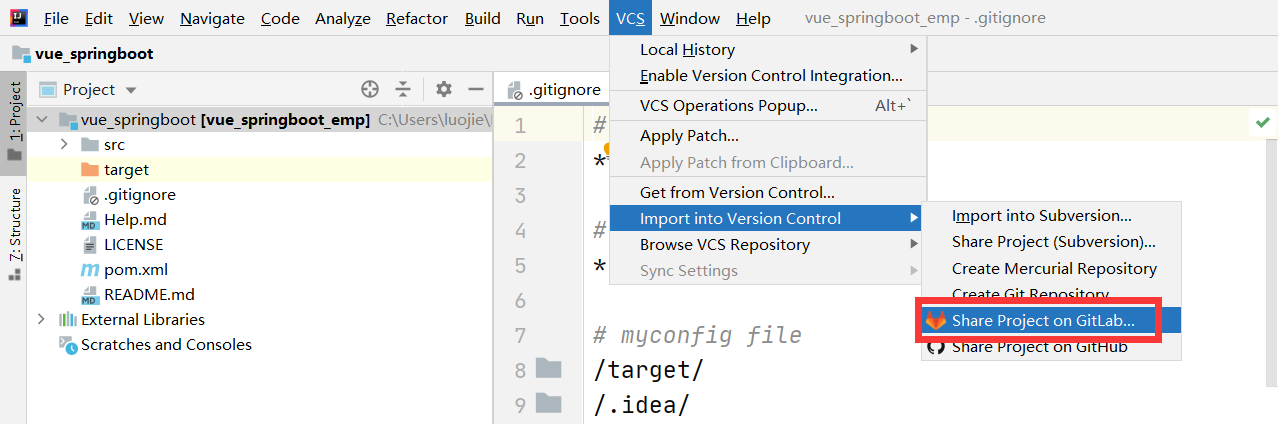Select Share Project on GitLab
Image resolution: width=1278 pixels, height=424 pixels.
coord(1043,321)
